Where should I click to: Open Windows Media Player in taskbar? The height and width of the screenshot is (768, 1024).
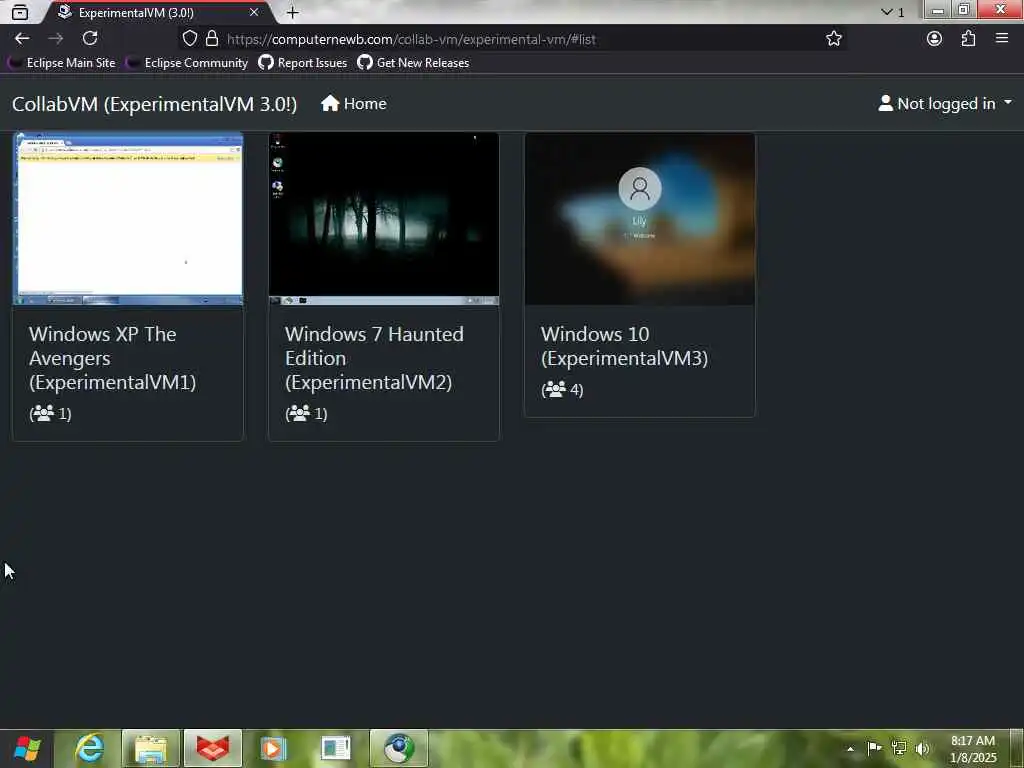pyautogui.click(x=274, y=748)
